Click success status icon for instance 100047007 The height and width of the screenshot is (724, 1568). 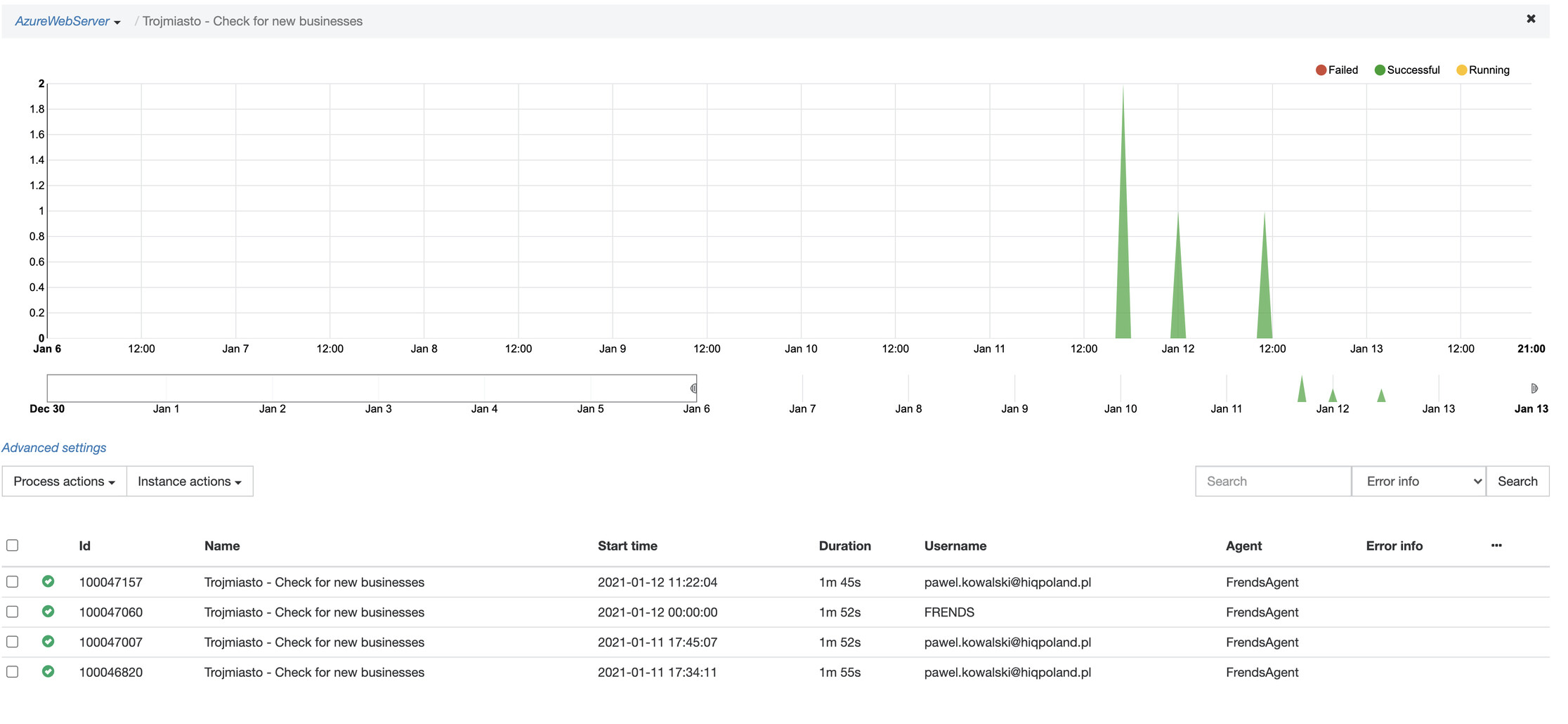tap(48, 642)
